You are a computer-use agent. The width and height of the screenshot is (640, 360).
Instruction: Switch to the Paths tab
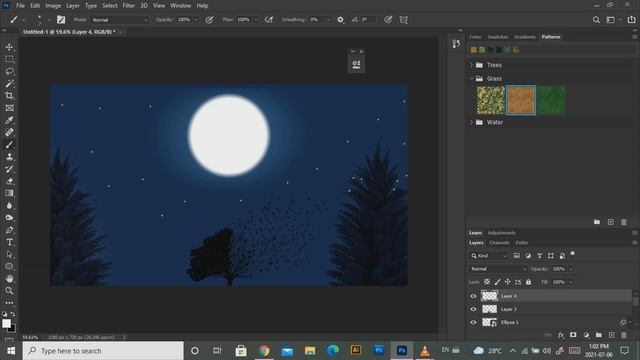521,242
